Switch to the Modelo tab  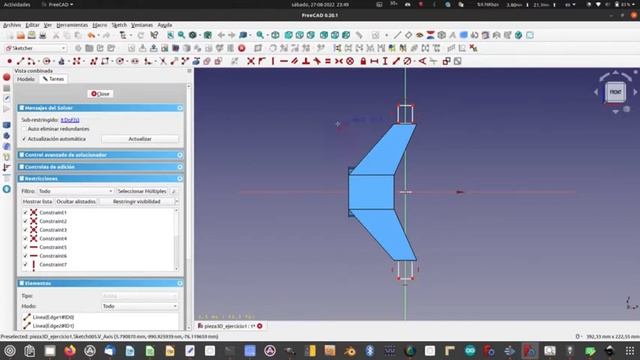26,79
